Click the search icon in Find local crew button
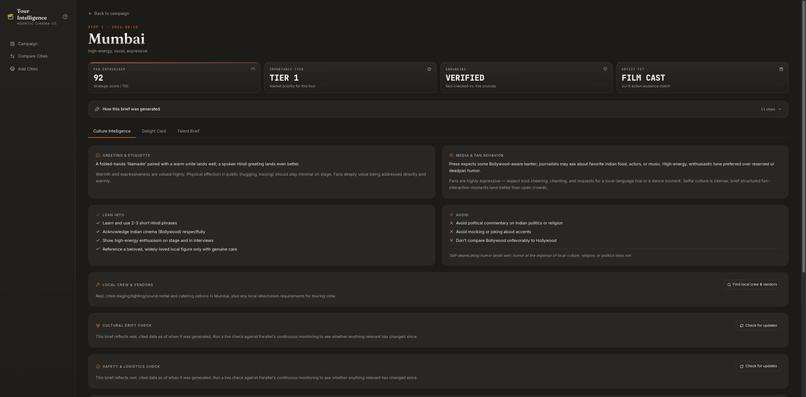This screenshot has height=397, width=806. 729,284
